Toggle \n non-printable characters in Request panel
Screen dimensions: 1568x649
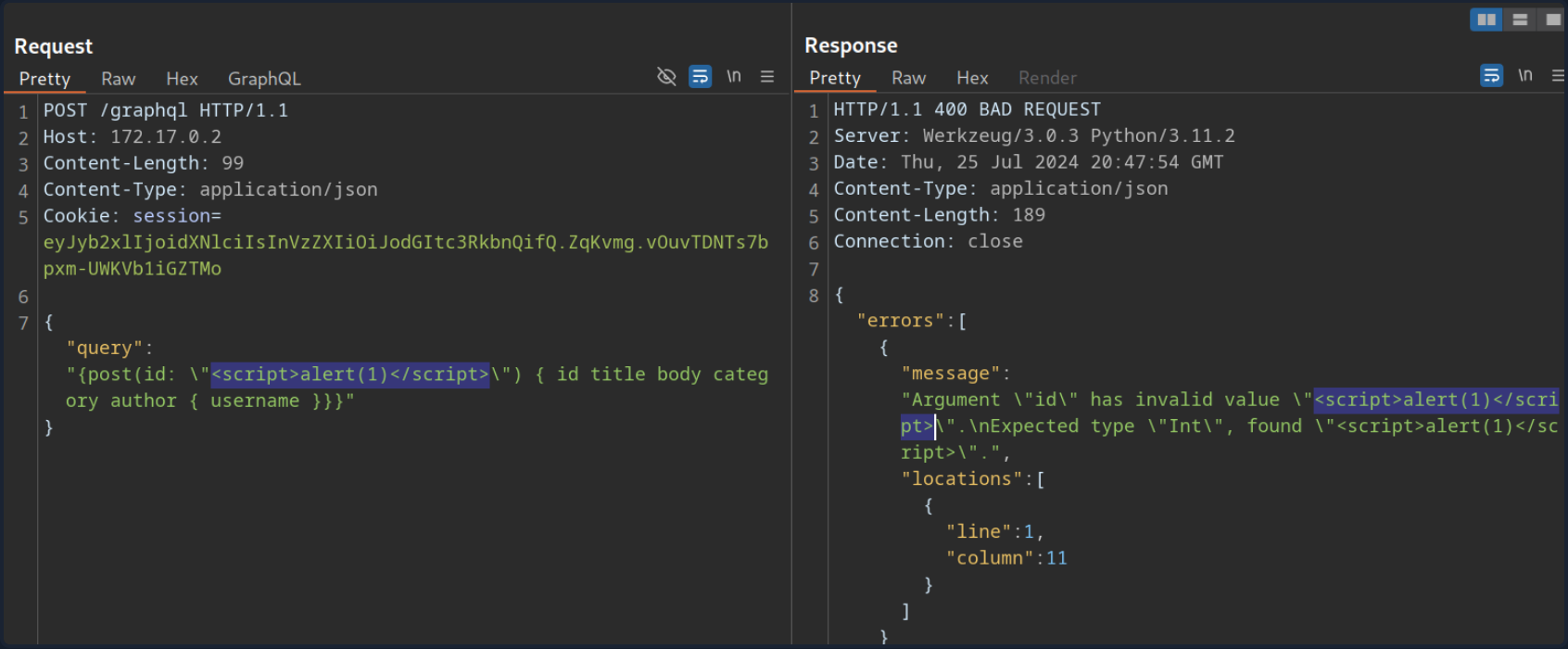(x=734, y=76)
